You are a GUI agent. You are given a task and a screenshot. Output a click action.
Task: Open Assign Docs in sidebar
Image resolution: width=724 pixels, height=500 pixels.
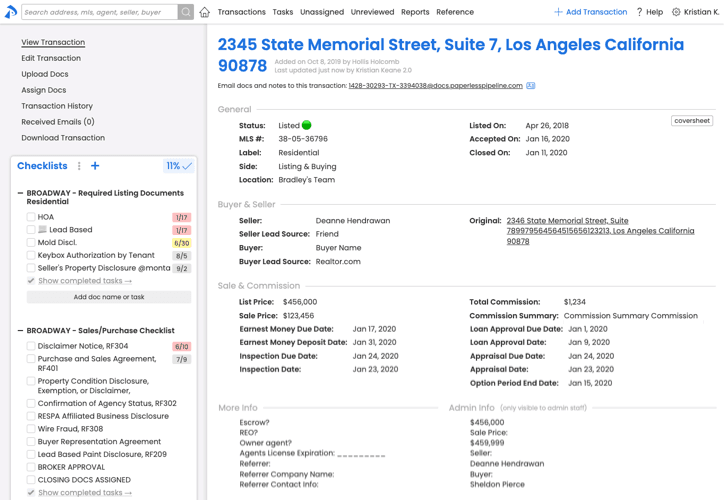(43, 90)
